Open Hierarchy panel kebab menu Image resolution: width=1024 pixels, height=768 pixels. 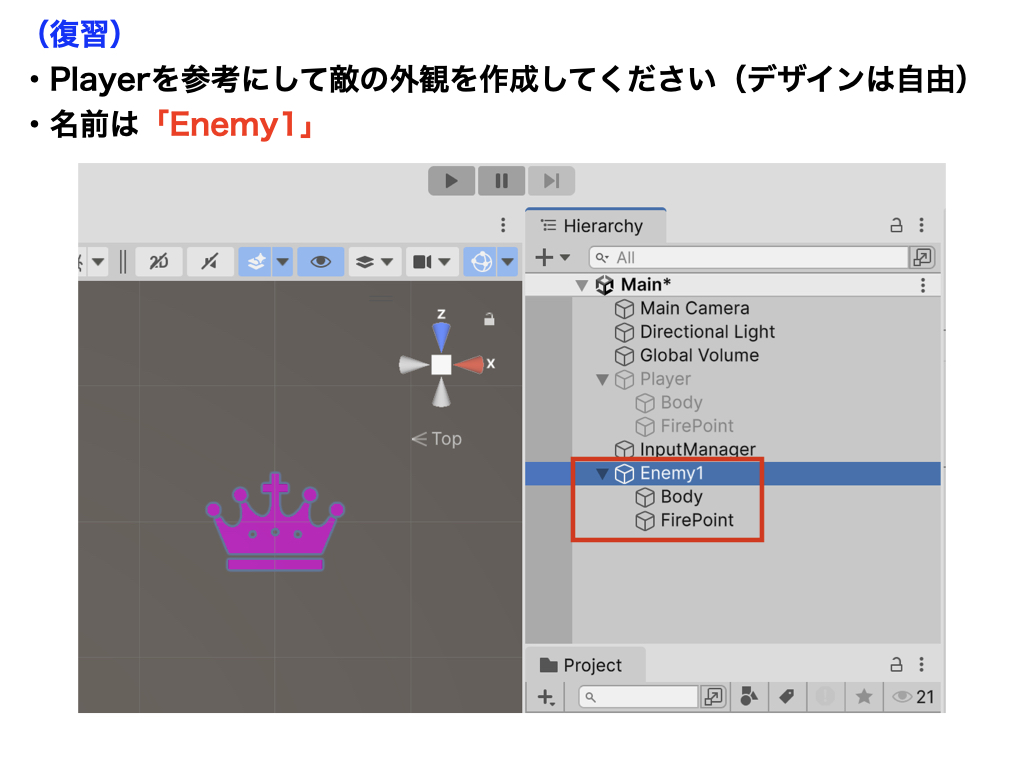point(921,225)
